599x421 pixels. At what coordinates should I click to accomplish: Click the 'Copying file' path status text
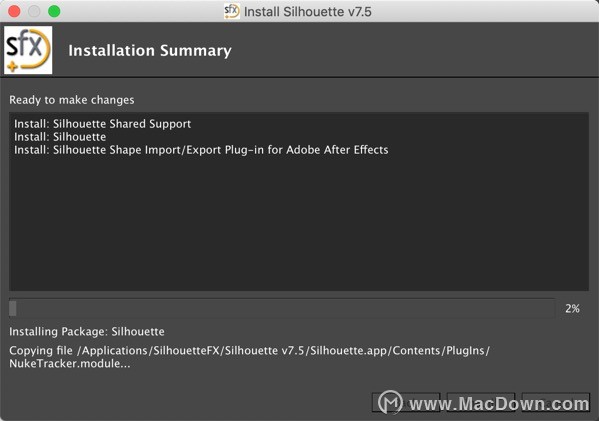pyautogui.click(x=249, y=357)
